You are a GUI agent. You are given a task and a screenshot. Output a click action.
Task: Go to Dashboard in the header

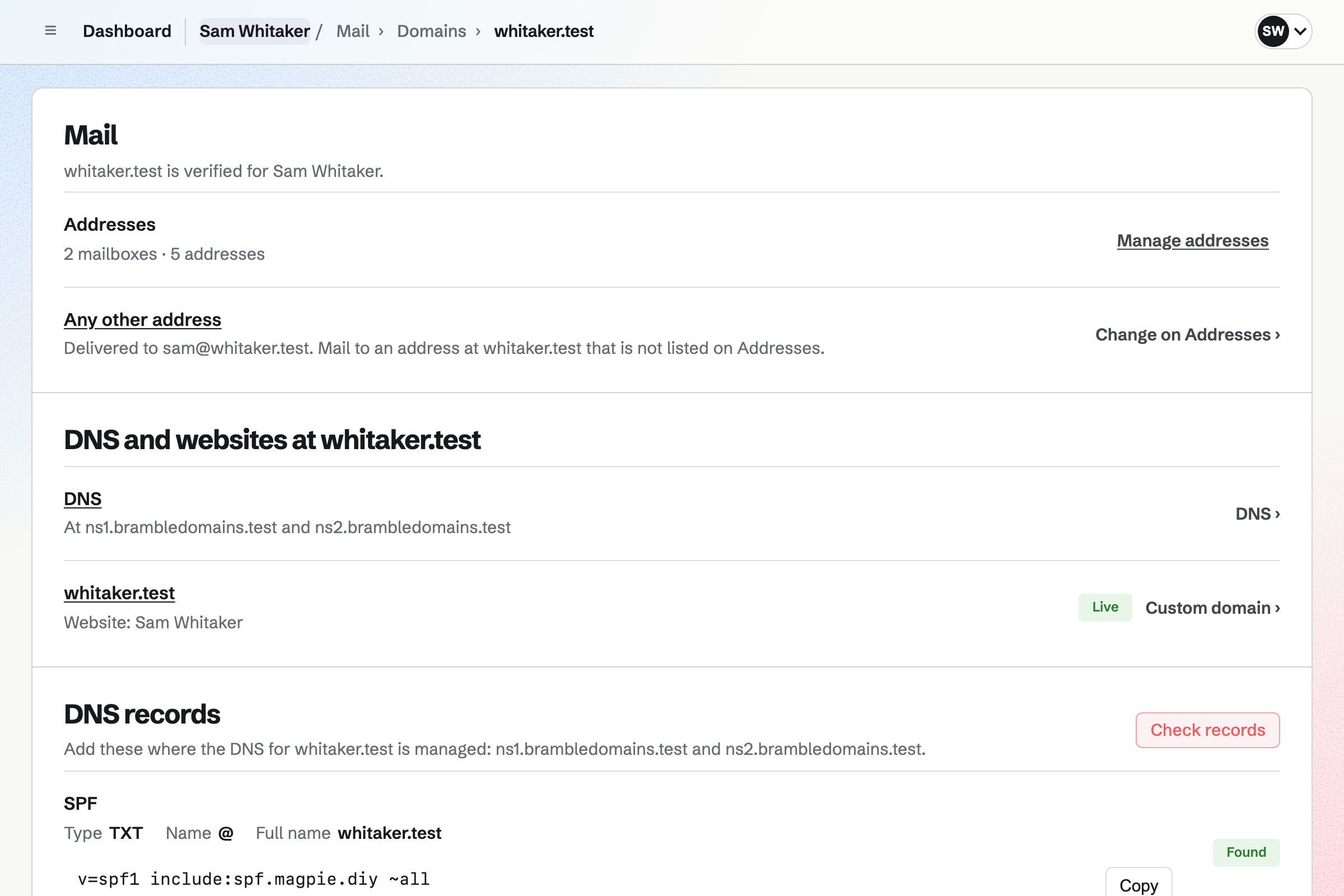coord(127,31)
